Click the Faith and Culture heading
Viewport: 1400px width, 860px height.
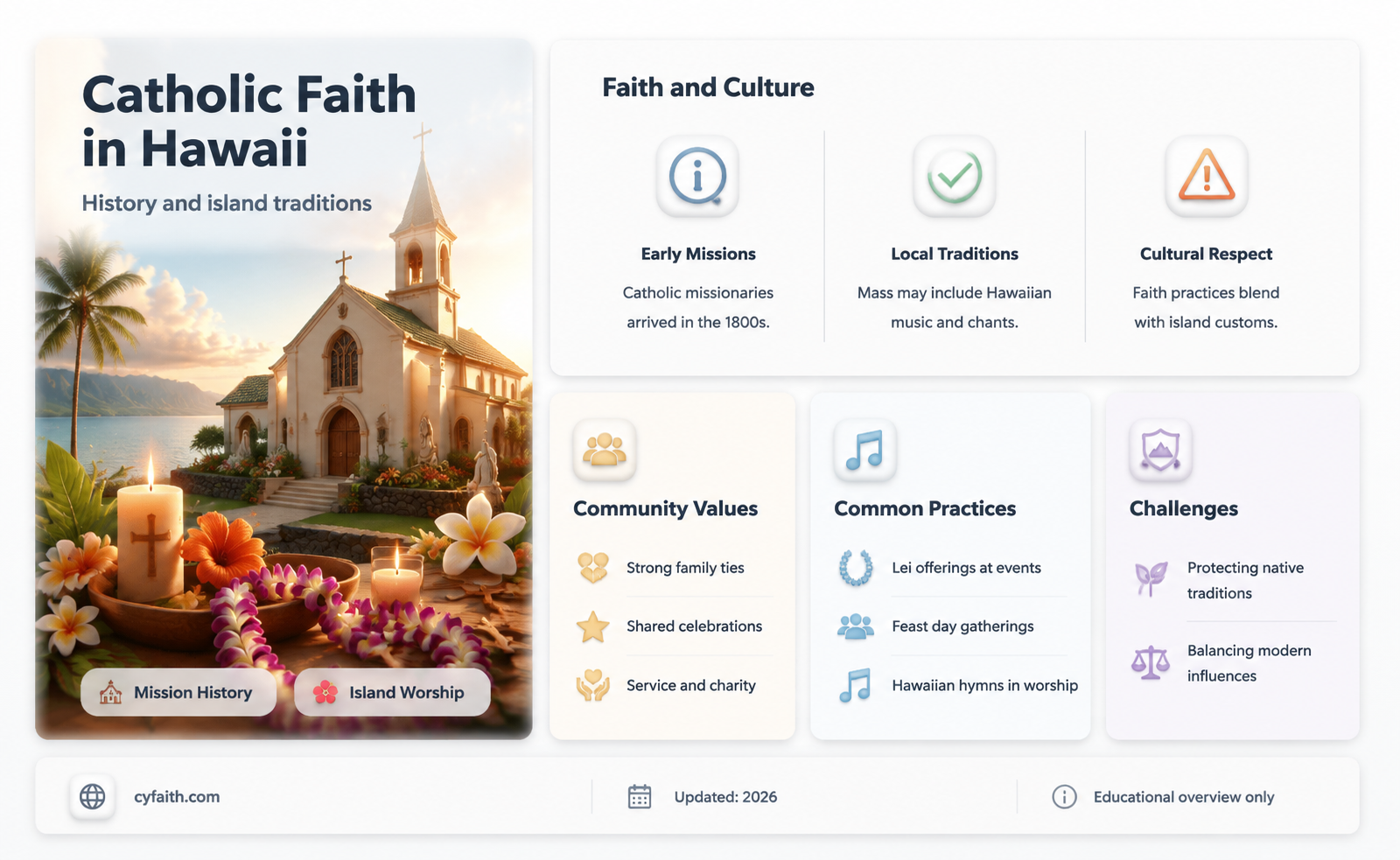708,87
